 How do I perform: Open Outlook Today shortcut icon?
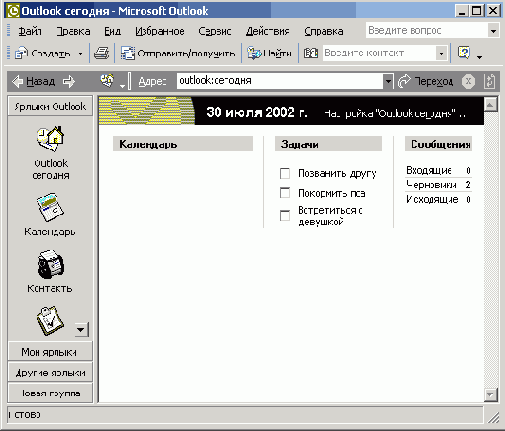click(50, 139)
